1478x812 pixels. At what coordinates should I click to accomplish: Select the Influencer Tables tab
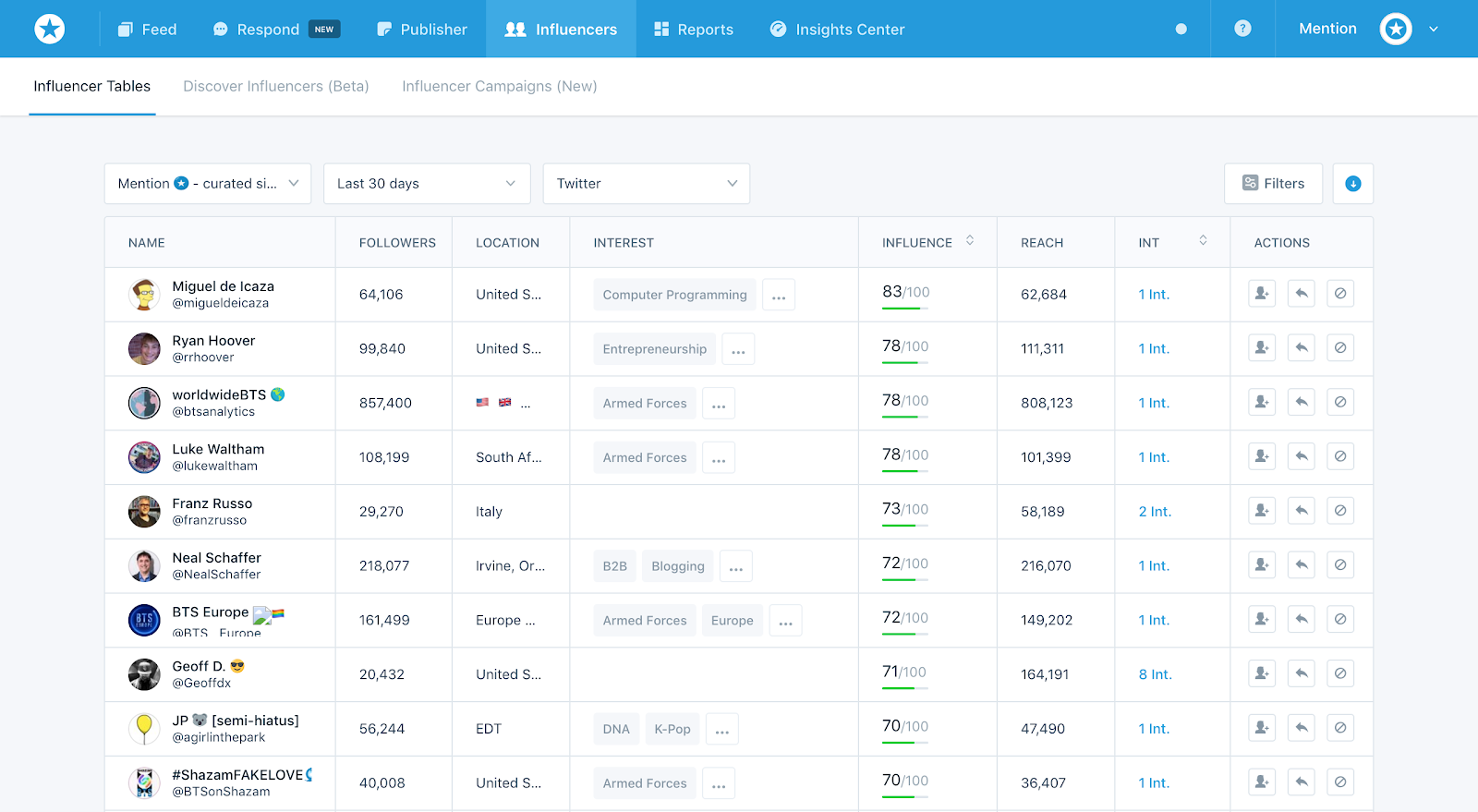click(92, 86)
